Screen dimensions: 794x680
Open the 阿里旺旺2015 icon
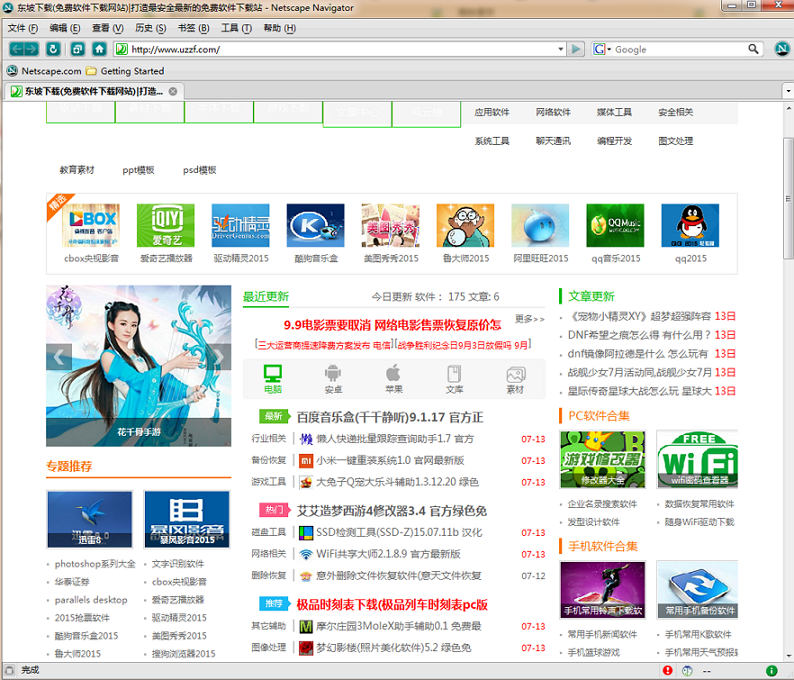[x=540, y=226]
